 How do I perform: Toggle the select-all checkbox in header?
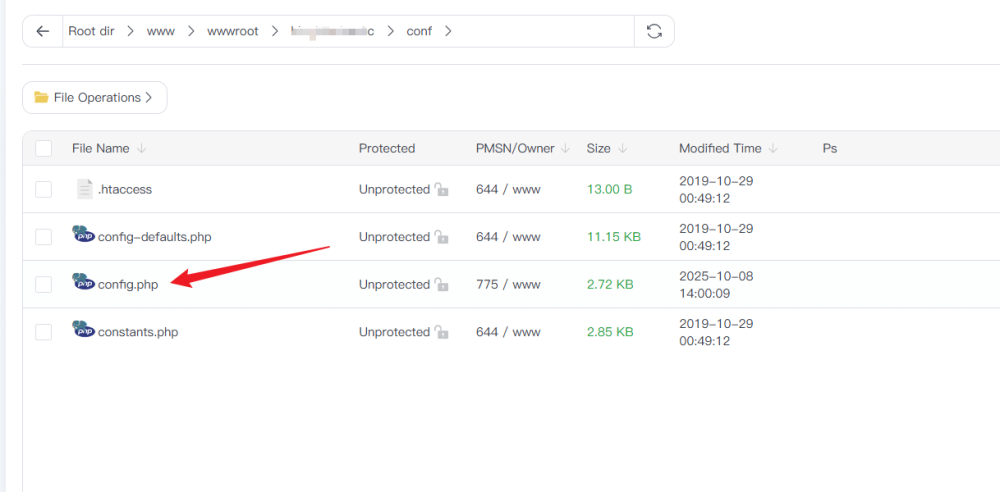(43, 148)
